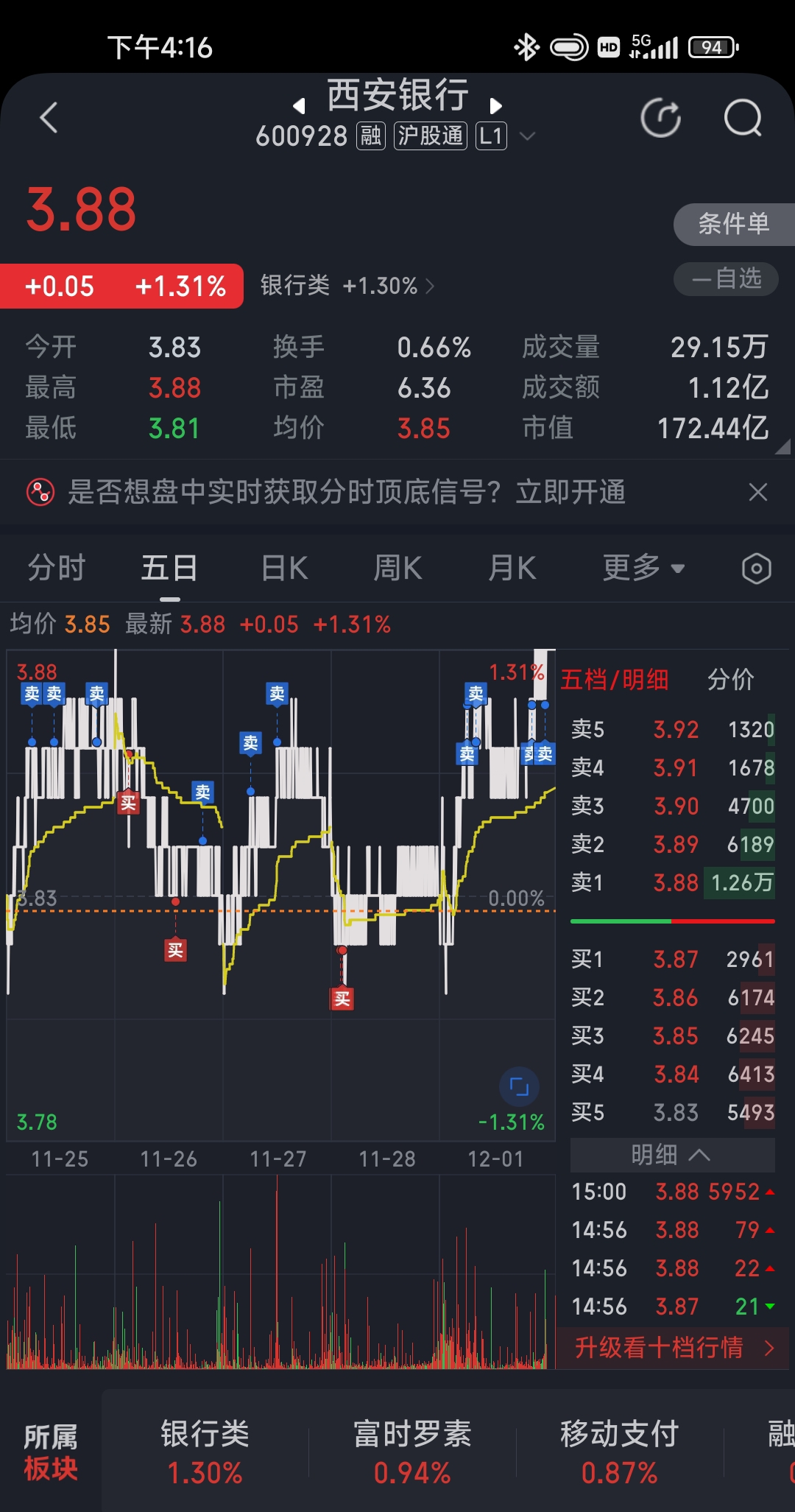The width and height of the screenshot is (795, 1512).
Task: Tap the refresh icon
Action: click(x=660, y=118)
